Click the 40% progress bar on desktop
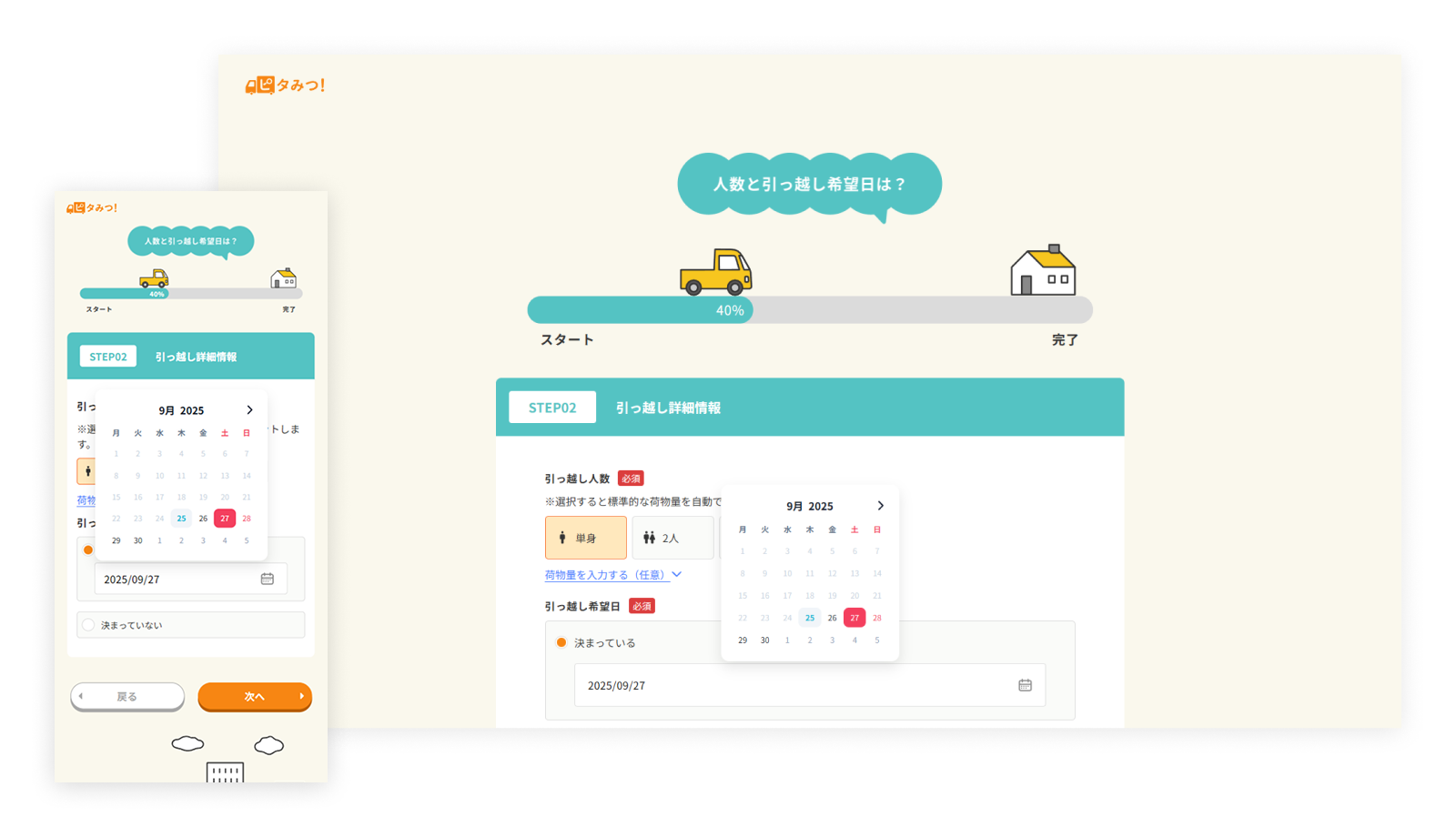Viewport: 1456px width, 837px height. [x=640, y=310]
